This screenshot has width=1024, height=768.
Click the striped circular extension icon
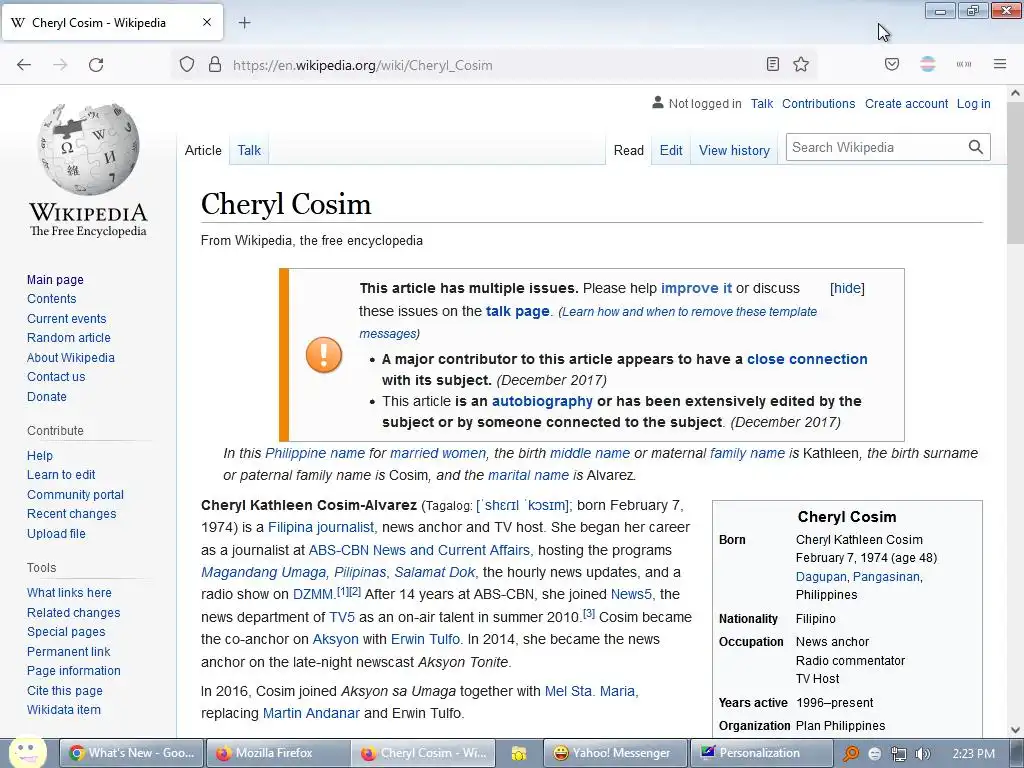pyautogui.click(x=927, y=64)
